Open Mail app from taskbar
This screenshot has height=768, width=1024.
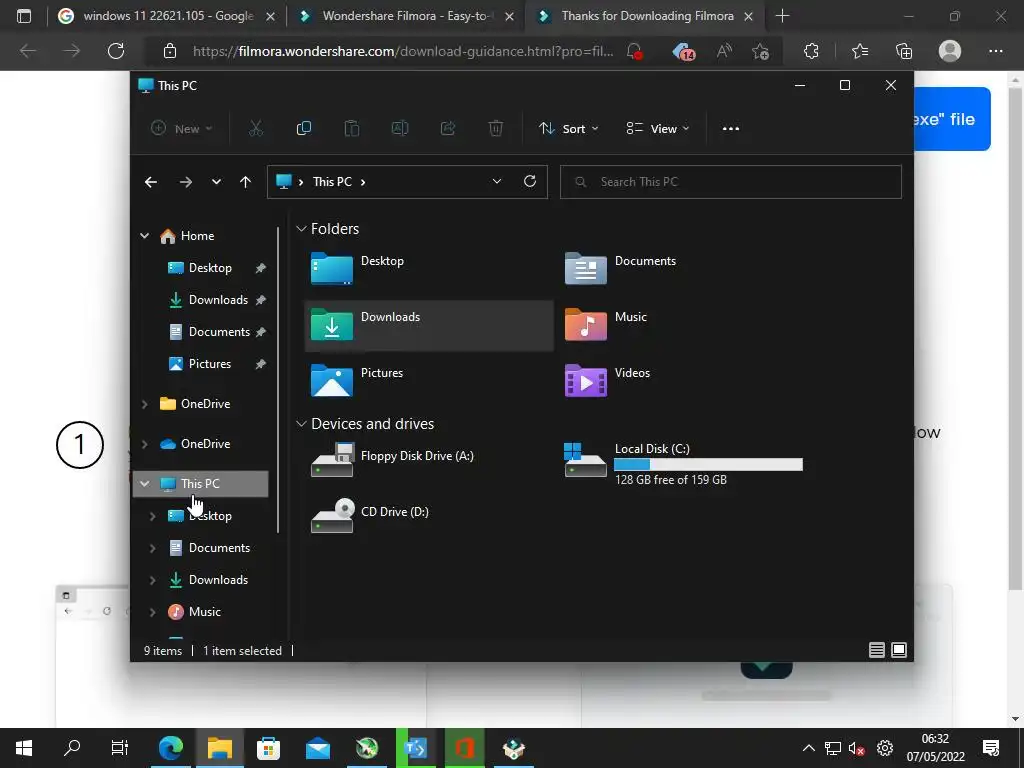point(318,748)
